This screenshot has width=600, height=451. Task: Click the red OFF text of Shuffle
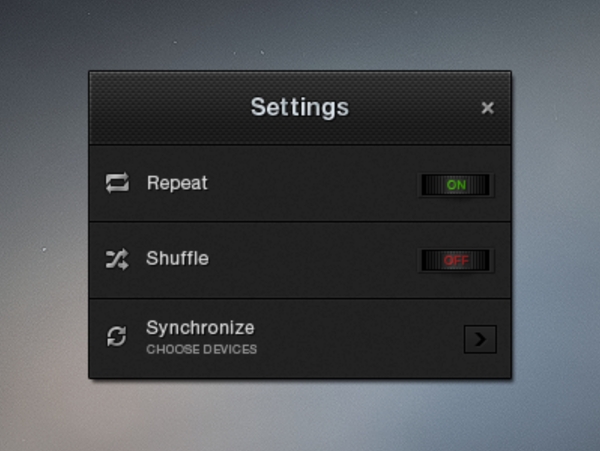[456, 261]
